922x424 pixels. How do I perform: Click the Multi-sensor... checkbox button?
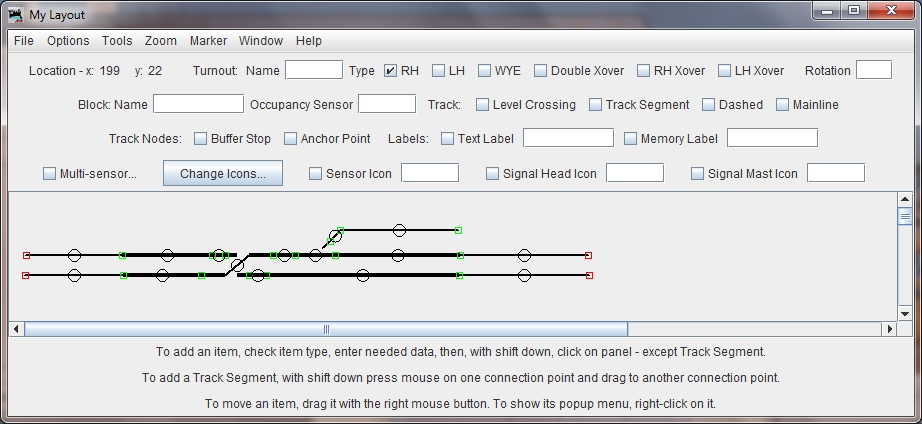click(50, 174)
